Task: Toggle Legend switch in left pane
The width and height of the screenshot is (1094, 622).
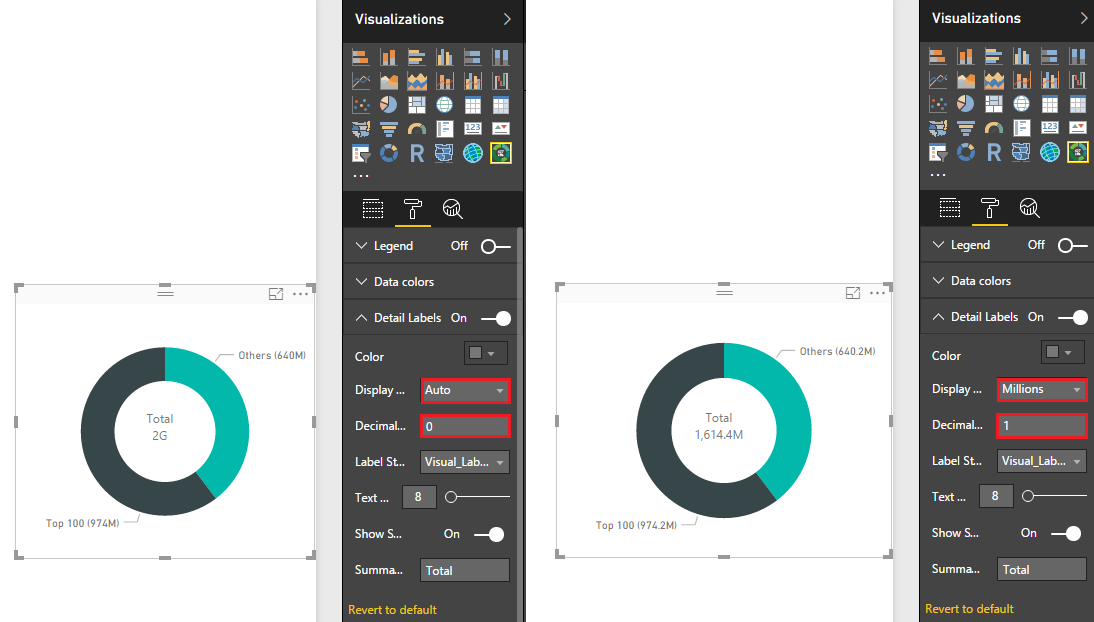Action: pyautogui.click(x=496, y=246)
